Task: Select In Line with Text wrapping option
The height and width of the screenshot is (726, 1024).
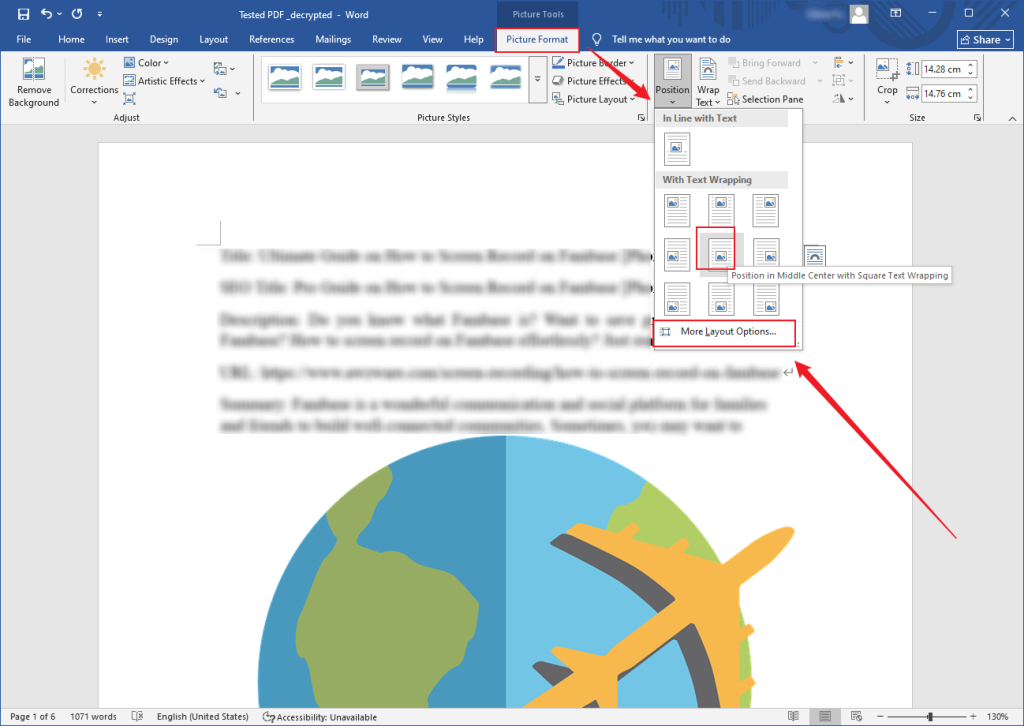Action: pyautogui.click(x=677, y=148)
